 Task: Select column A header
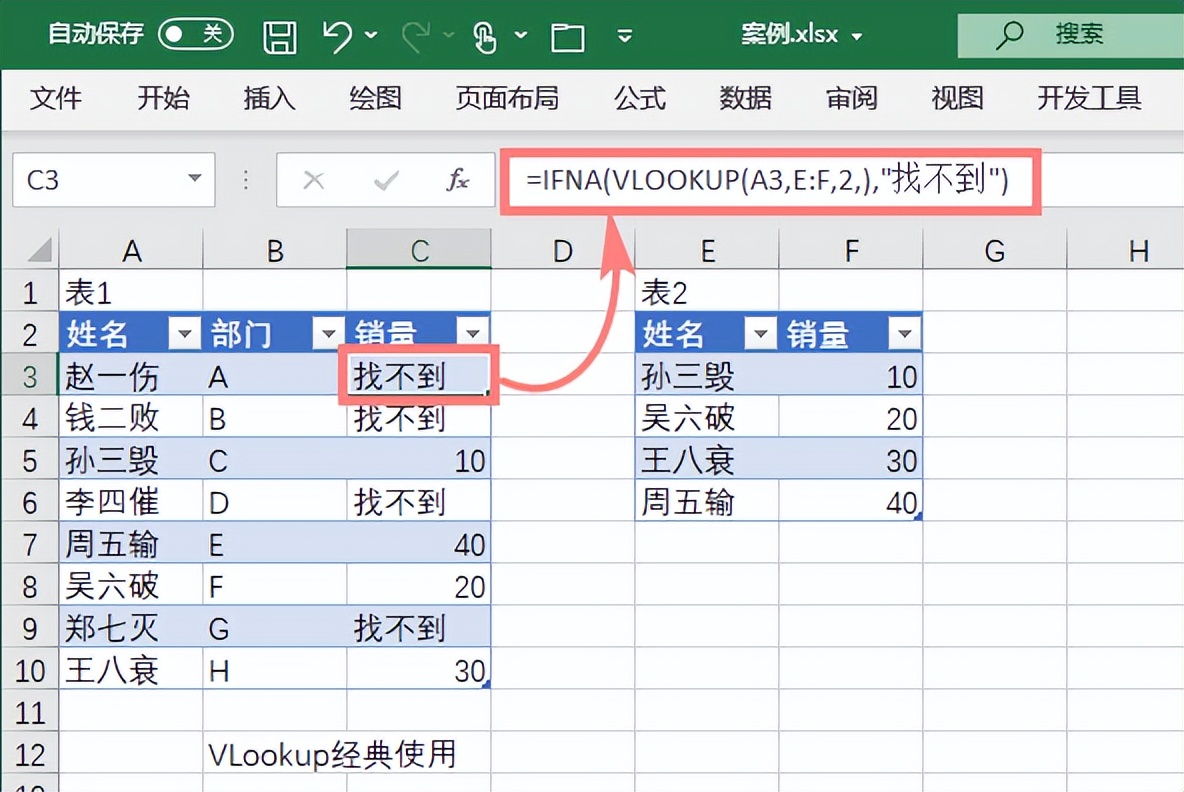pos(131,250)
